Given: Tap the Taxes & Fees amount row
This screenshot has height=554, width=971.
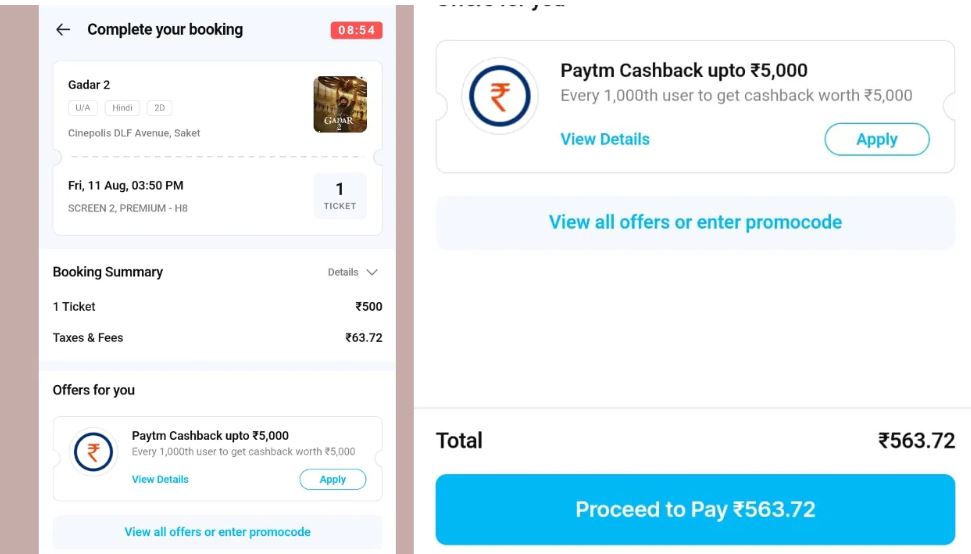Looking at the screenshot, I should click(217, 337).
